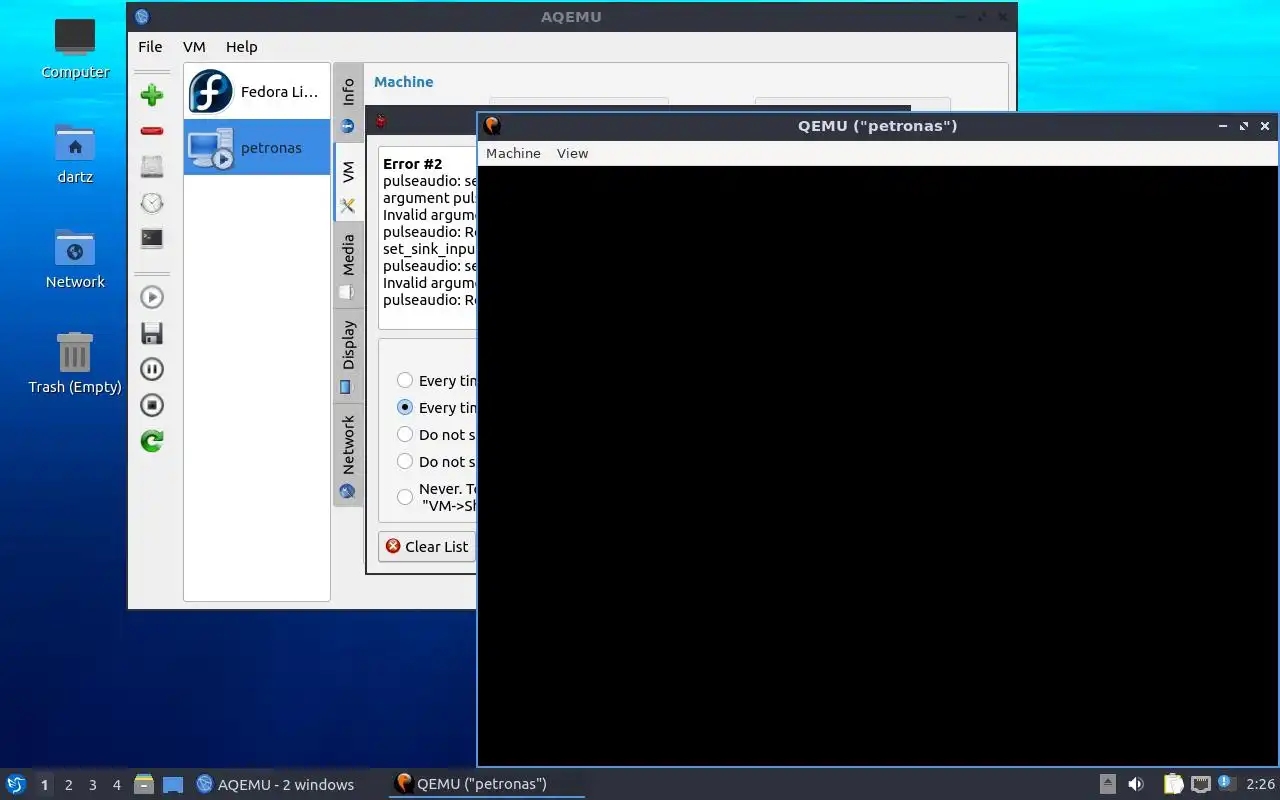Open the dartz home folder desktop icon
The height and width of the screenshot is (800, 1280).
tap(75, 155)
